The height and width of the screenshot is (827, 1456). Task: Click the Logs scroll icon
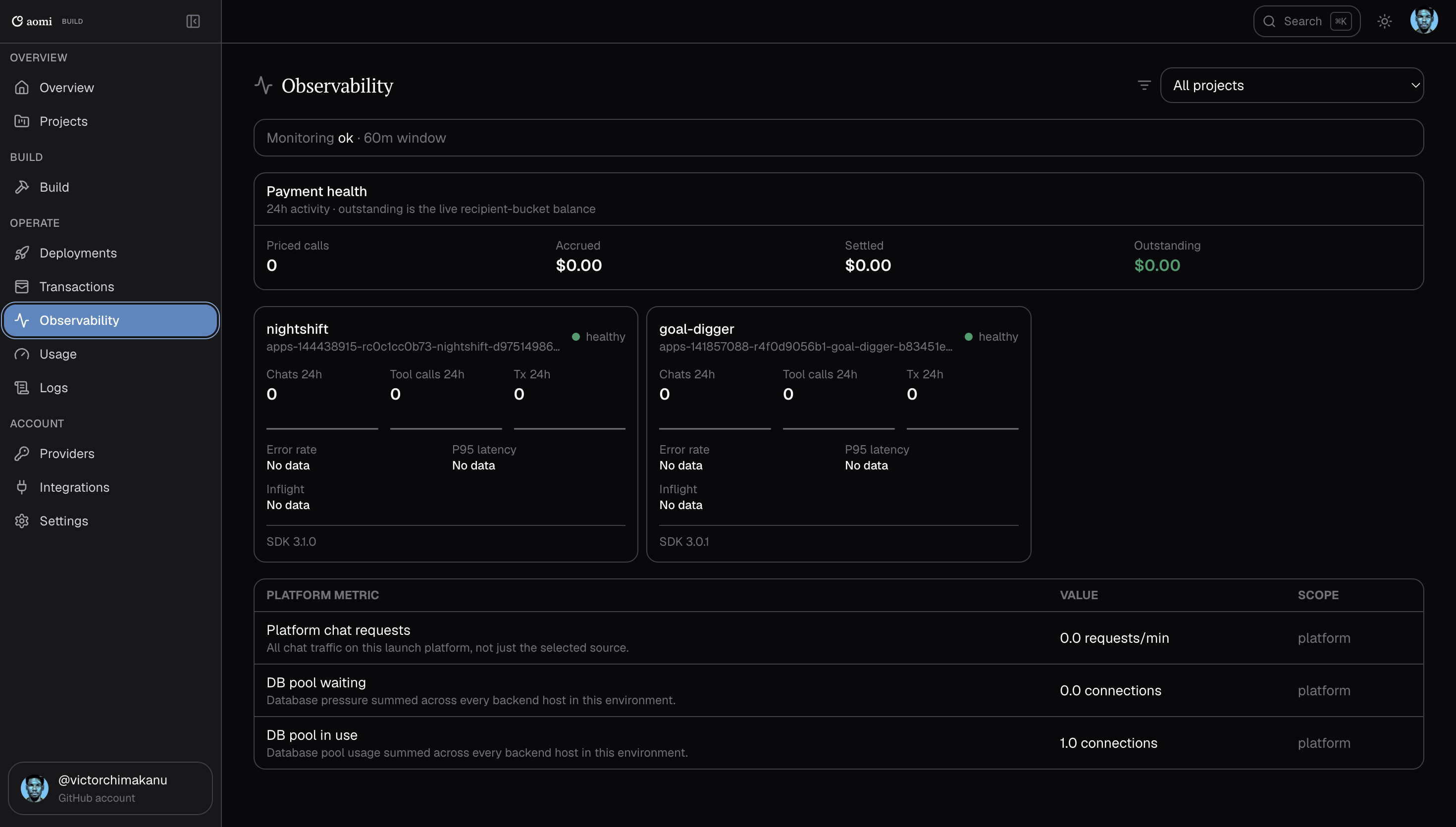pyautogui.click(x=22, y=387)
